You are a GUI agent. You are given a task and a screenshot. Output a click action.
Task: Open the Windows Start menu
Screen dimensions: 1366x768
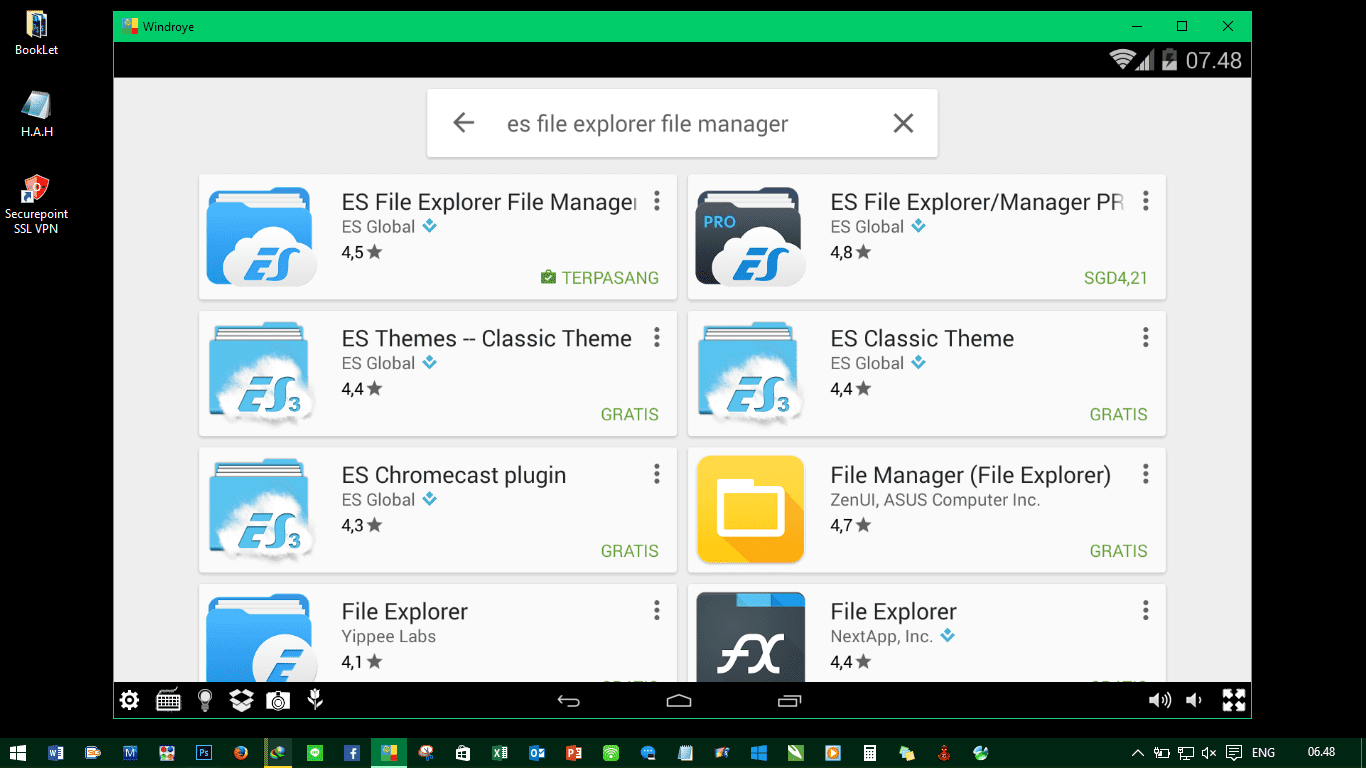pos(18,752)
